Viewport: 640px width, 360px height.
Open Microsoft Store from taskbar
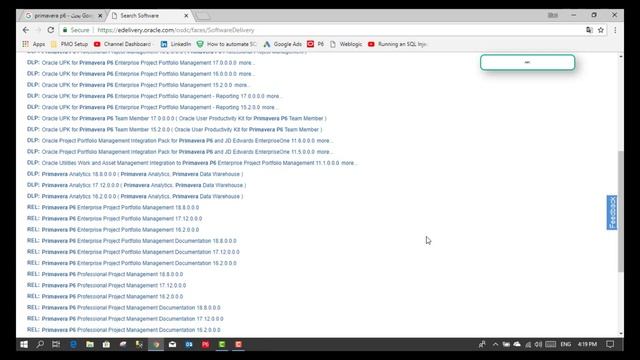106,344
